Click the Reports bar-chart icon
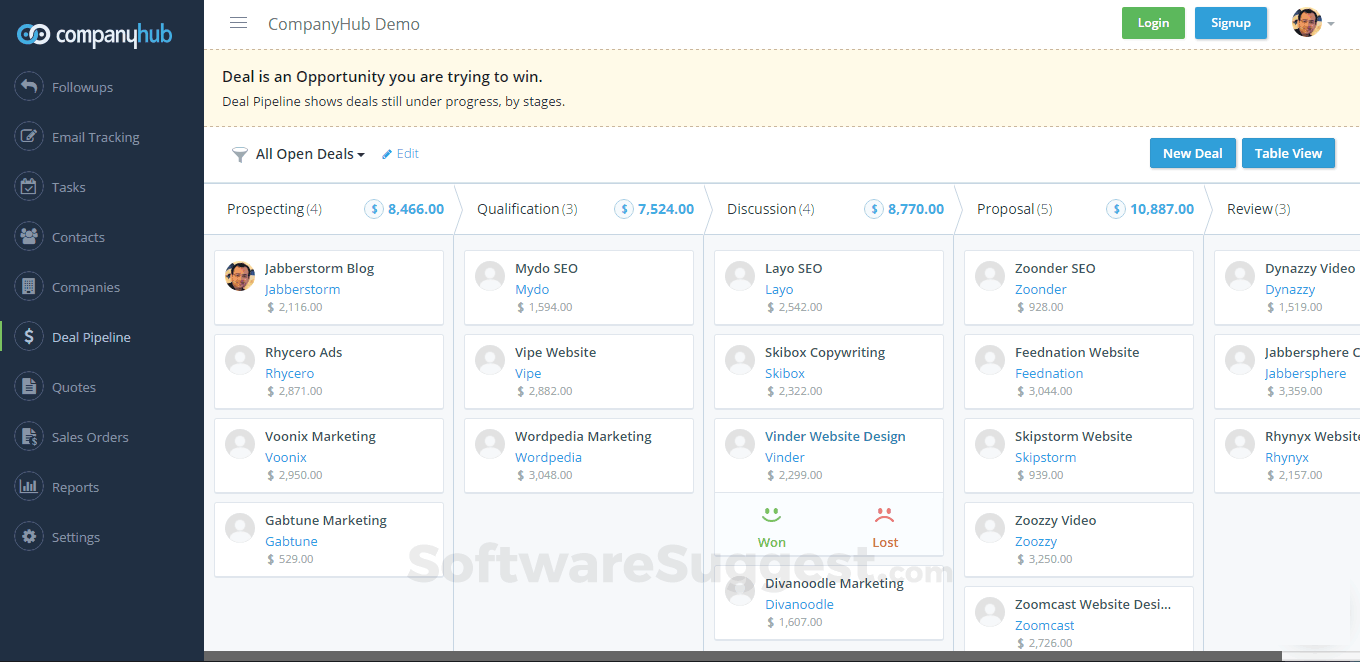Screen dimensions: 1360x662 (29, 487)
